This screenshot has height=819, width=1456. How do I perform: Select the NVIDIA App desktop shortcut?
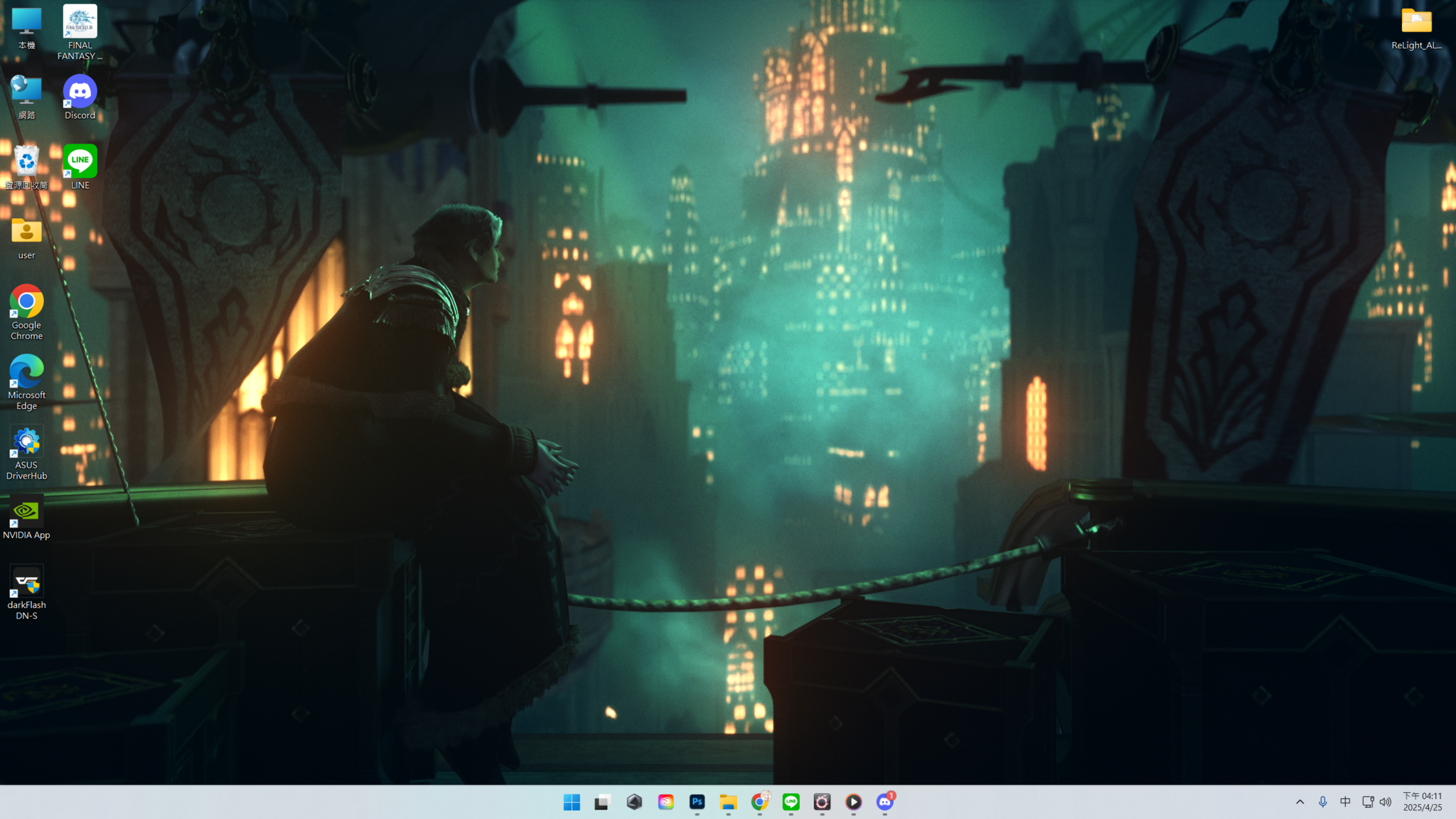(x=26, y=518)
